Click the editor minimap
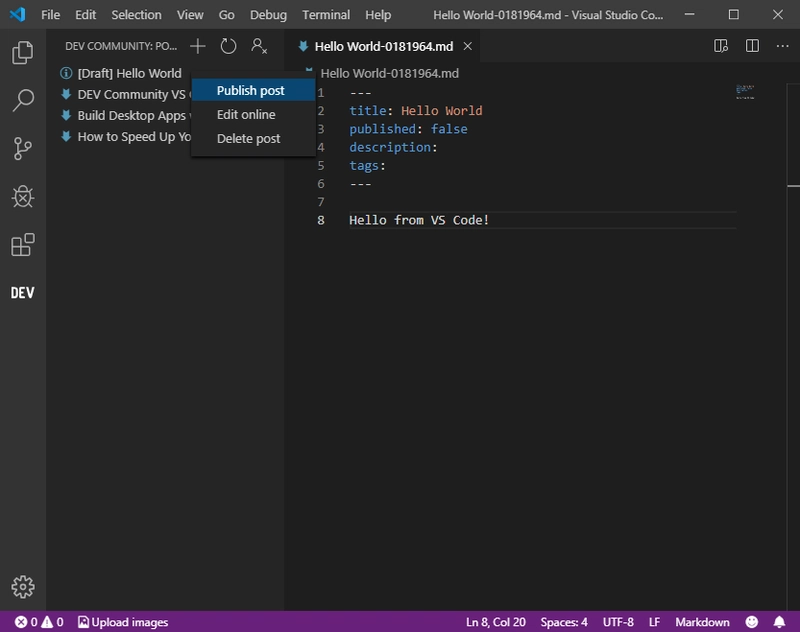The width and height of the screenshot is (800, 632). (x=745, y=92)
